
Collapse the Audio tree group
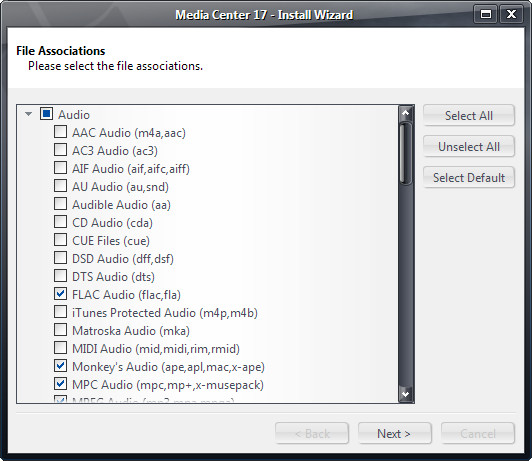[28, 114]
